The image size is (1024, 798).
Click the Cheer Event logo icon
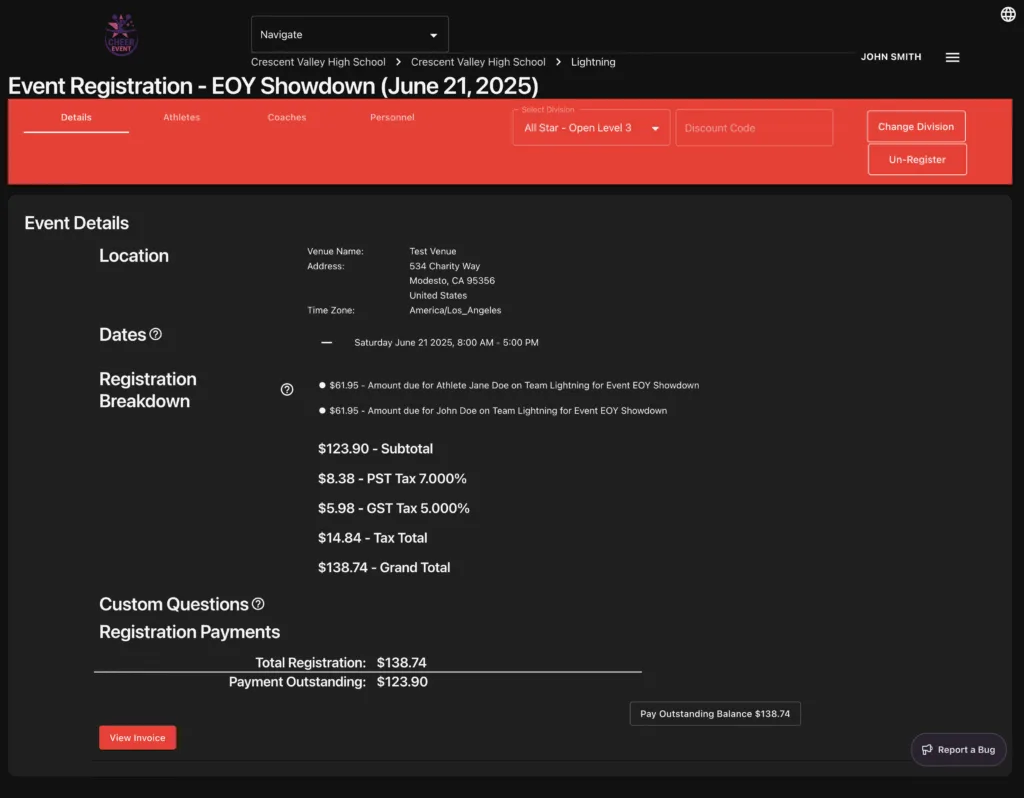tap(122, 37)
